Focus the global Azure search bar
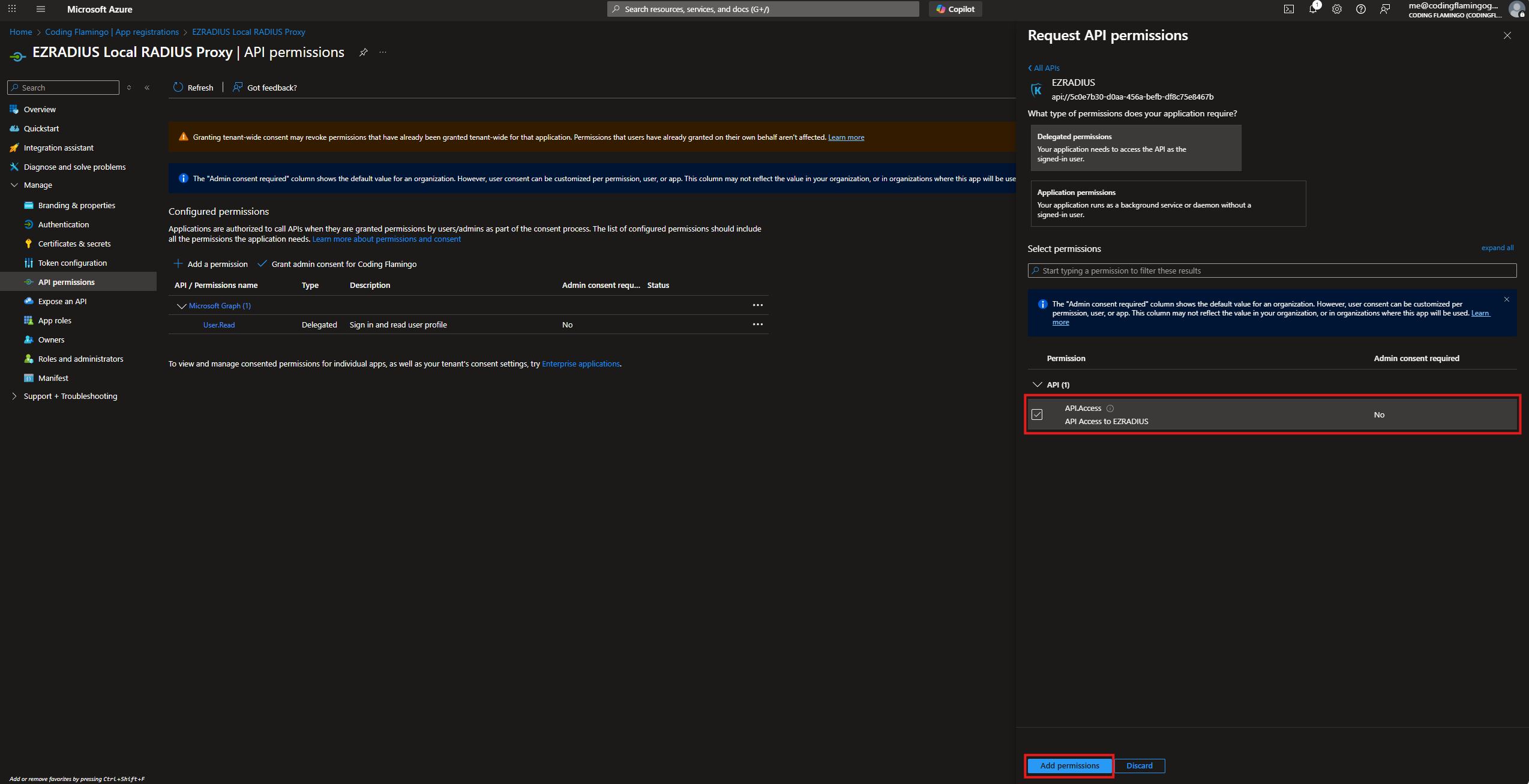The image size is (1529, 784). point(763,9)
